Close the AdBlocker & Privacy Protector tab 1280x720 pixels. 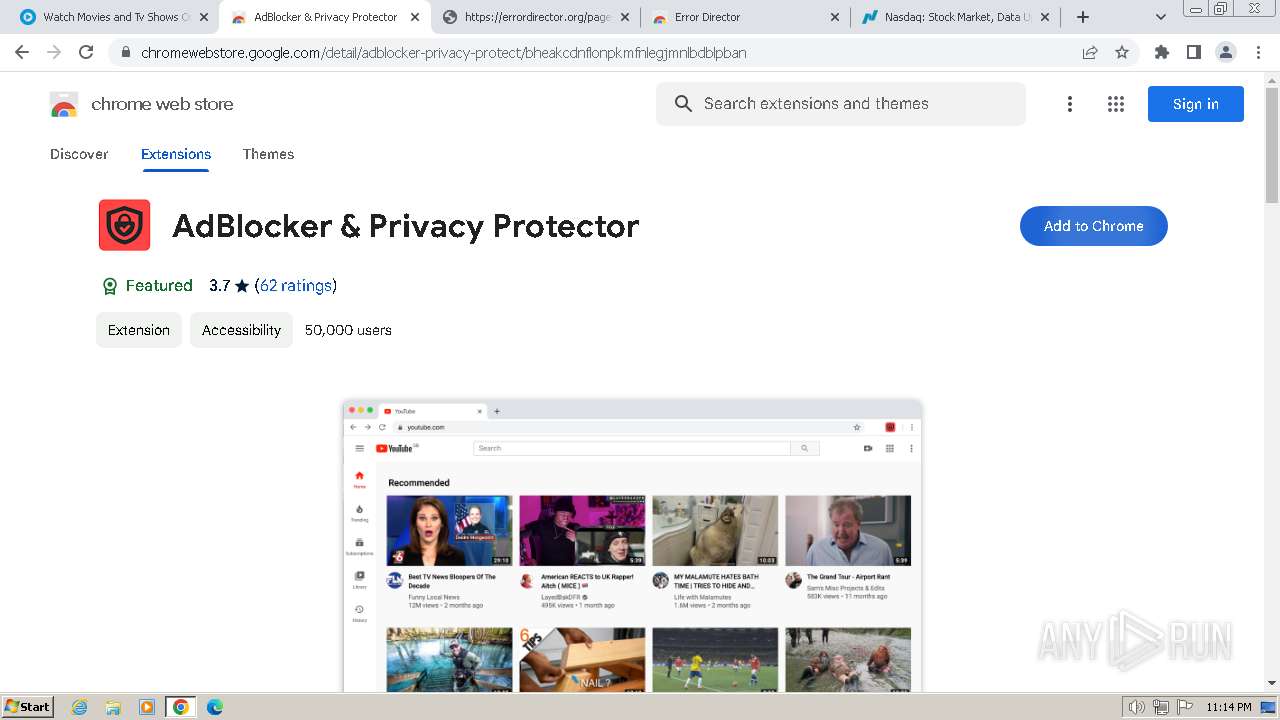tap(415, 17)
